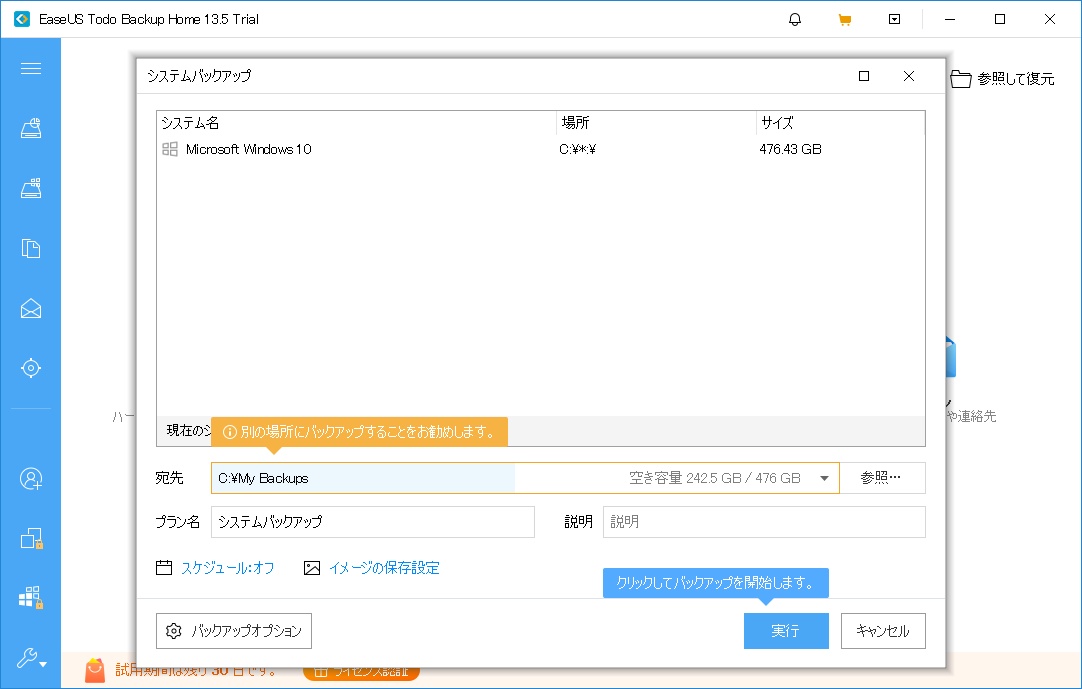Click the 空き容量 242.5 GB / 476 GB text

click(x=714, y=478)
